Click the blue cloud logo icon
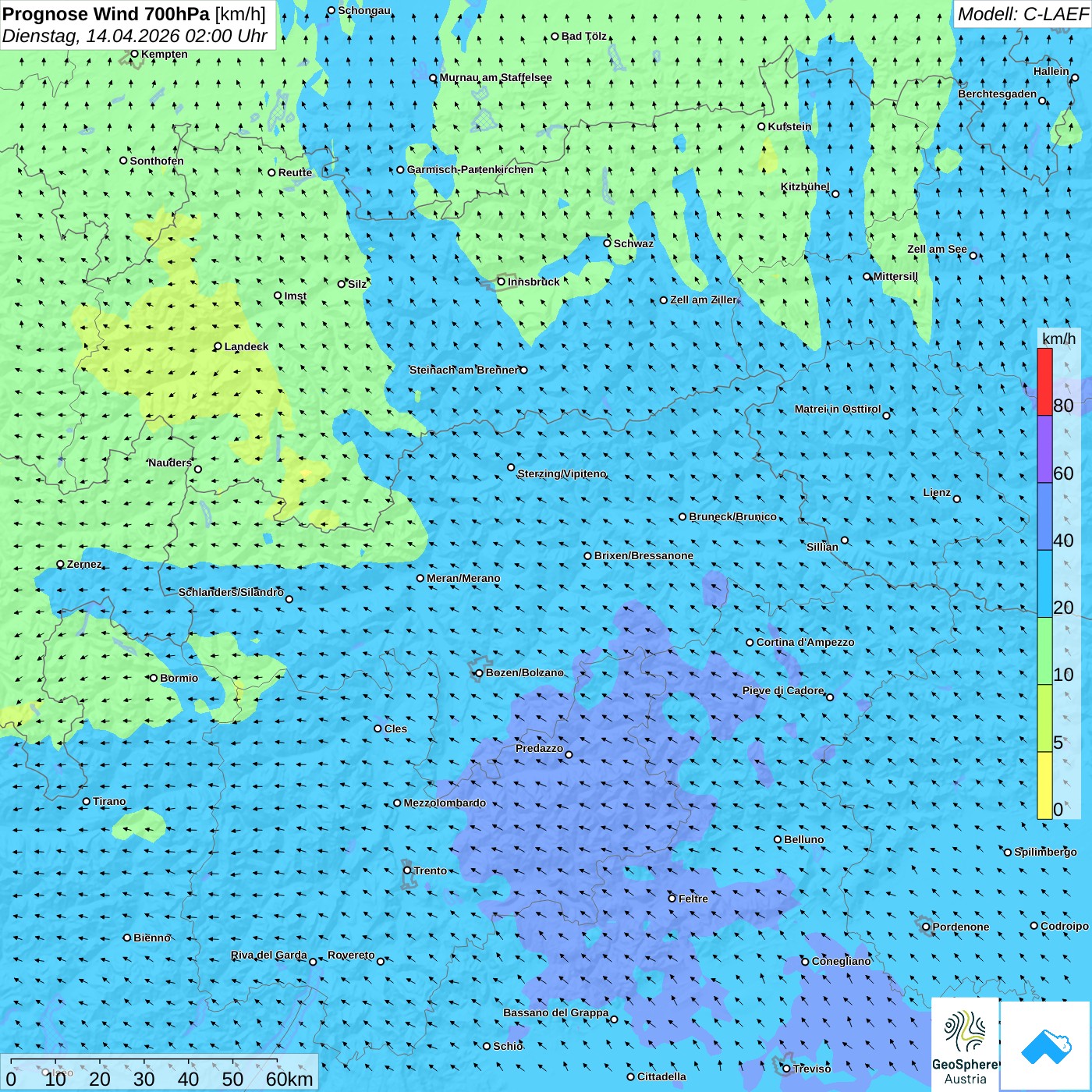 click(1045, 1045)
